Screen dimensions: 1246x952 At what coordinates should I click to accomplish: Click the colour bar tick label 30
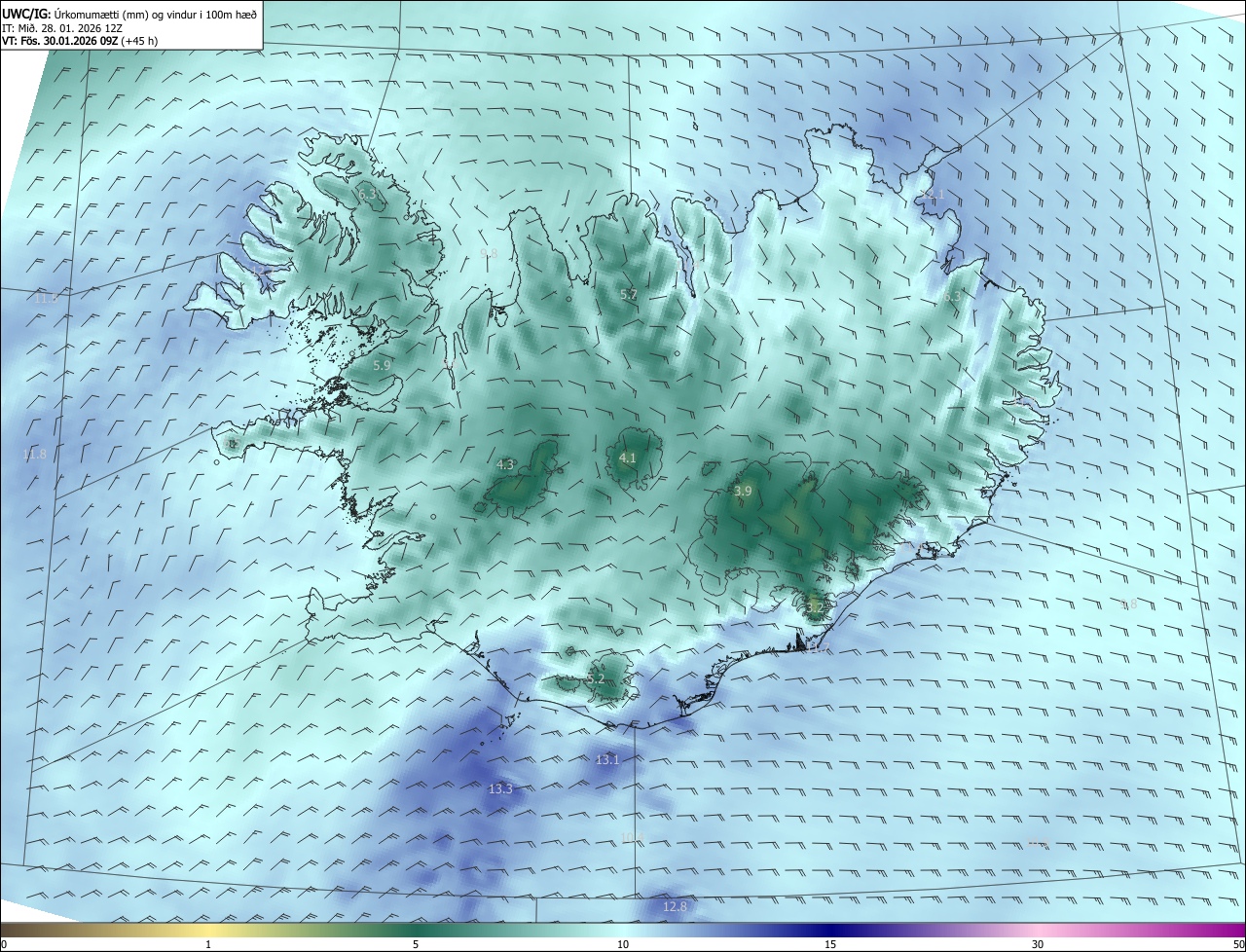point(1038,944)
